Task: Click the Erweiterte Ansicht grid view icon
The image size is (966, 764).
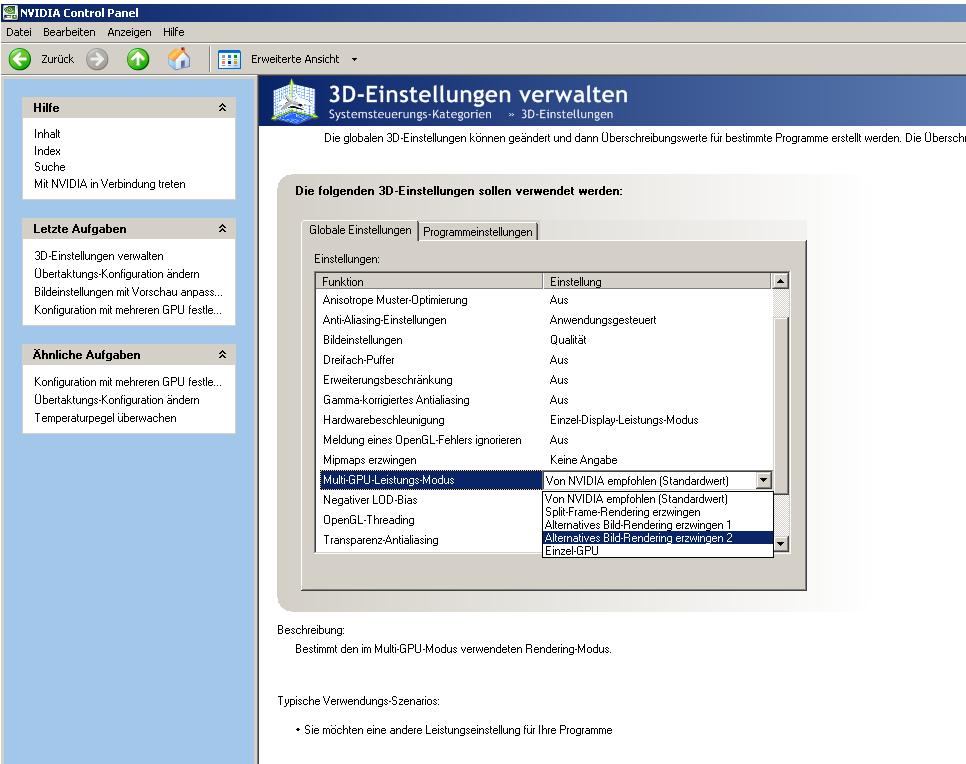Action: [229, 59]
